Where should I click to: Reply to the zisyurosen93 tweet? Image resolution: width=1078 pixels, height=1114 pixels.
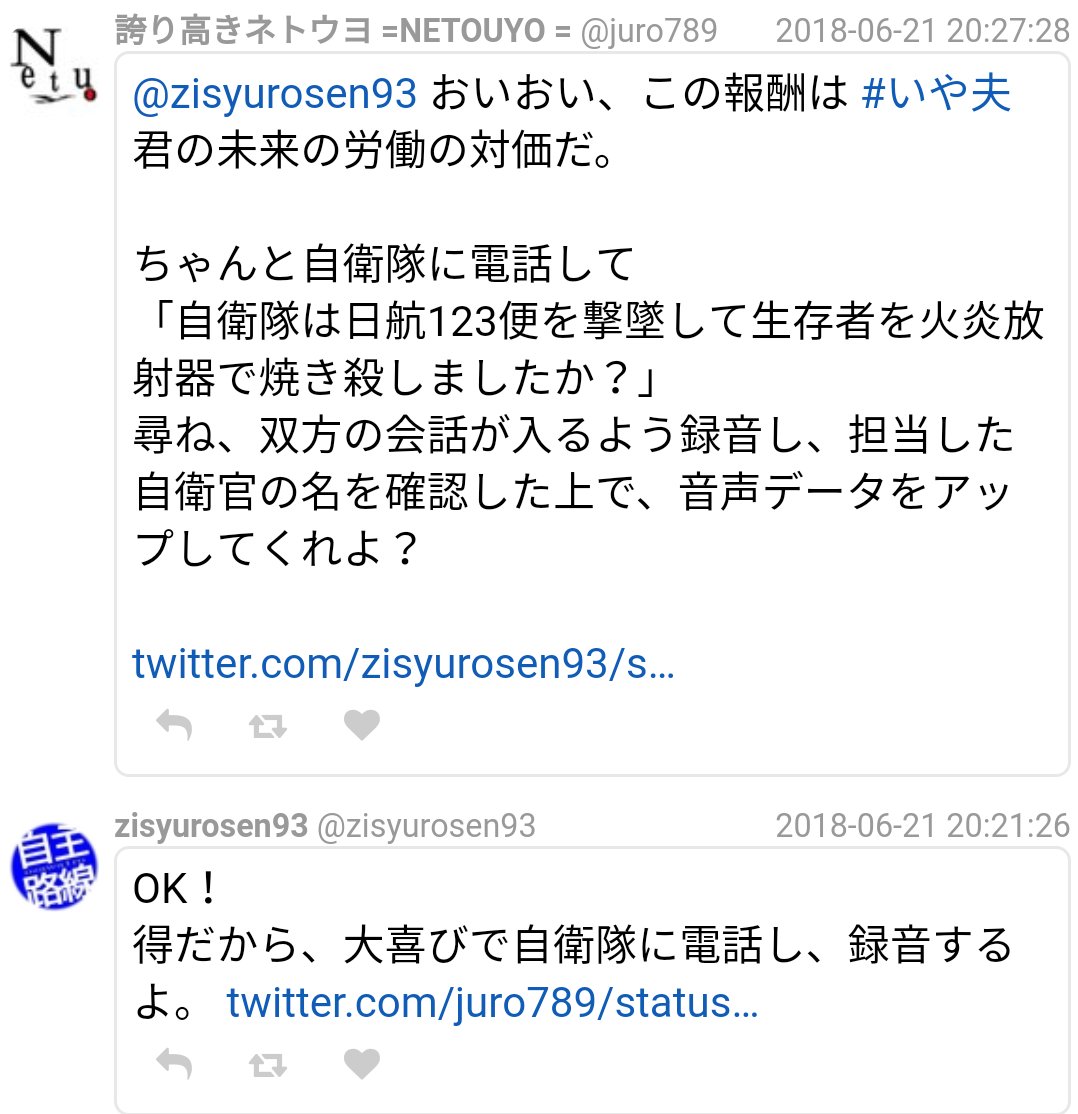point(174,1064)
